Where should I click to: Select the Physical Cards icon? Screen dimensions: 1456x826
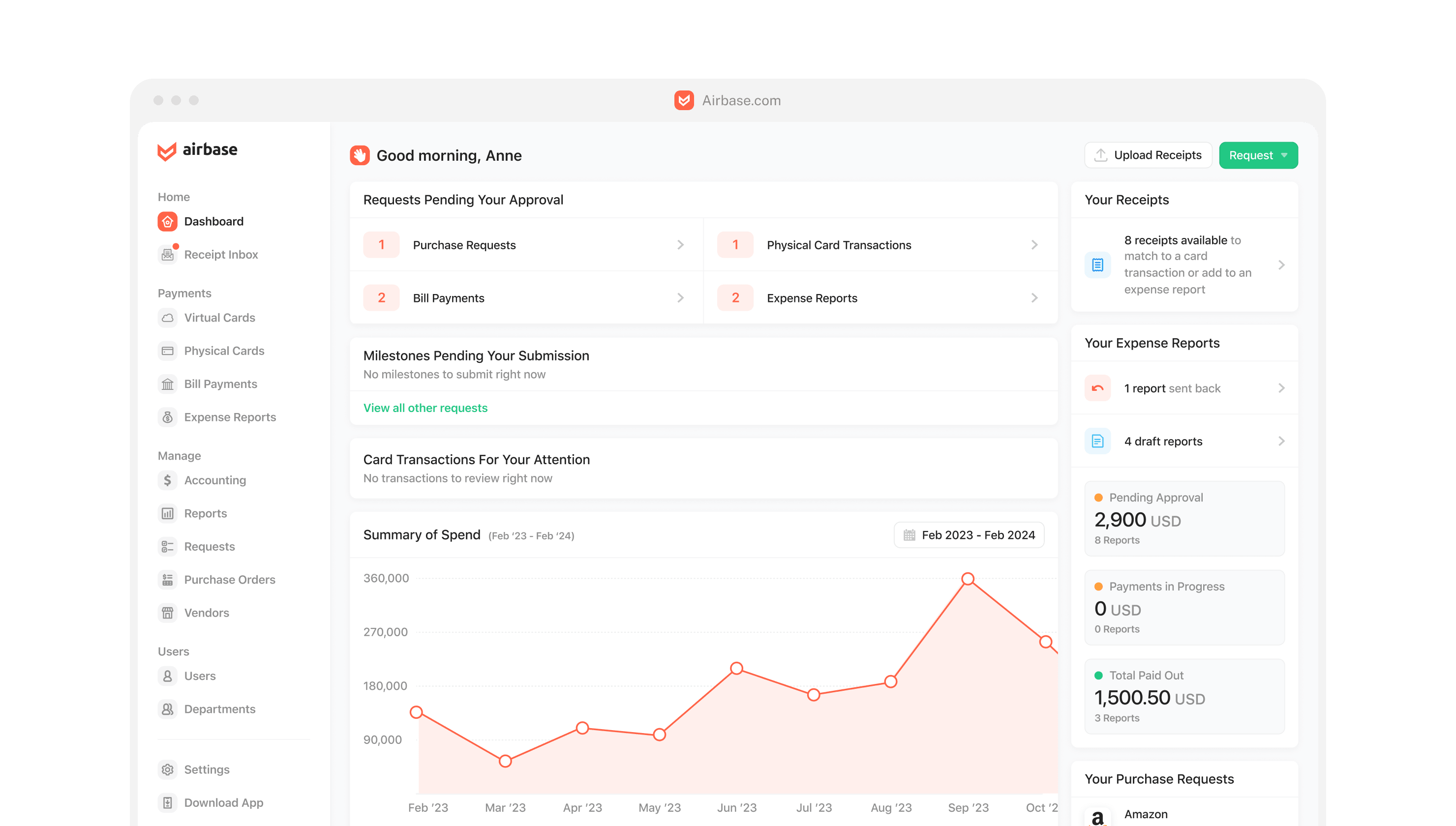167,351
